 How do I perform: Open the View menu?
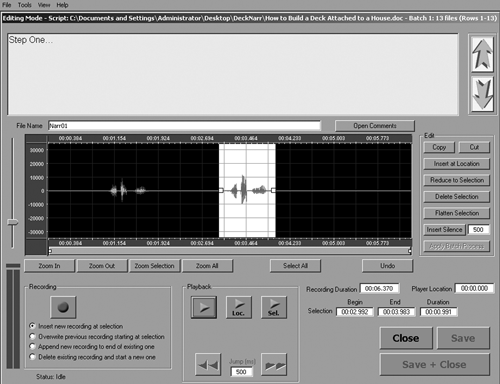pyautogui.click(x=44, y=5)
